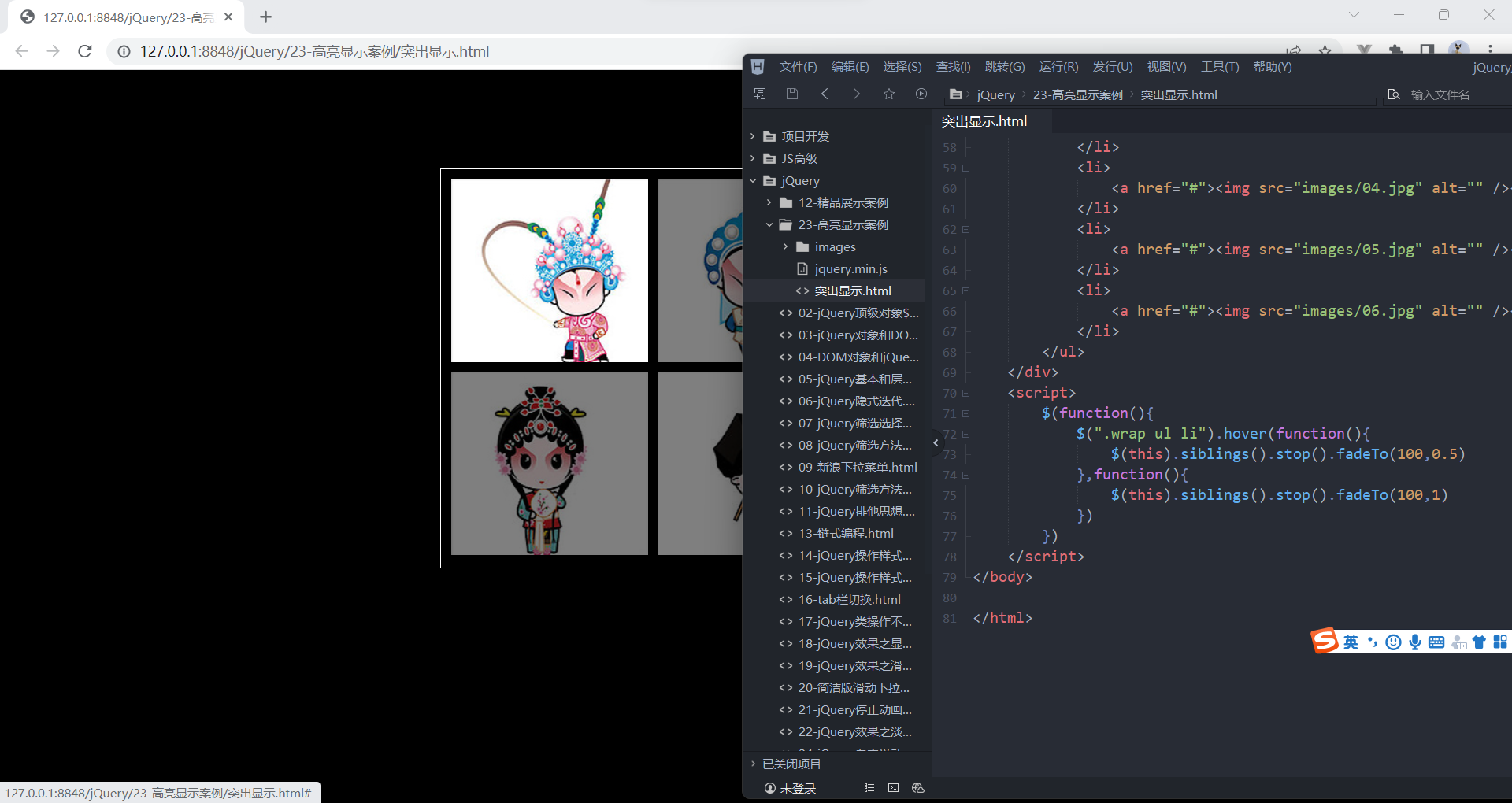
Task: Open the built-in terminal from status bar
Action: coord(893,787)
